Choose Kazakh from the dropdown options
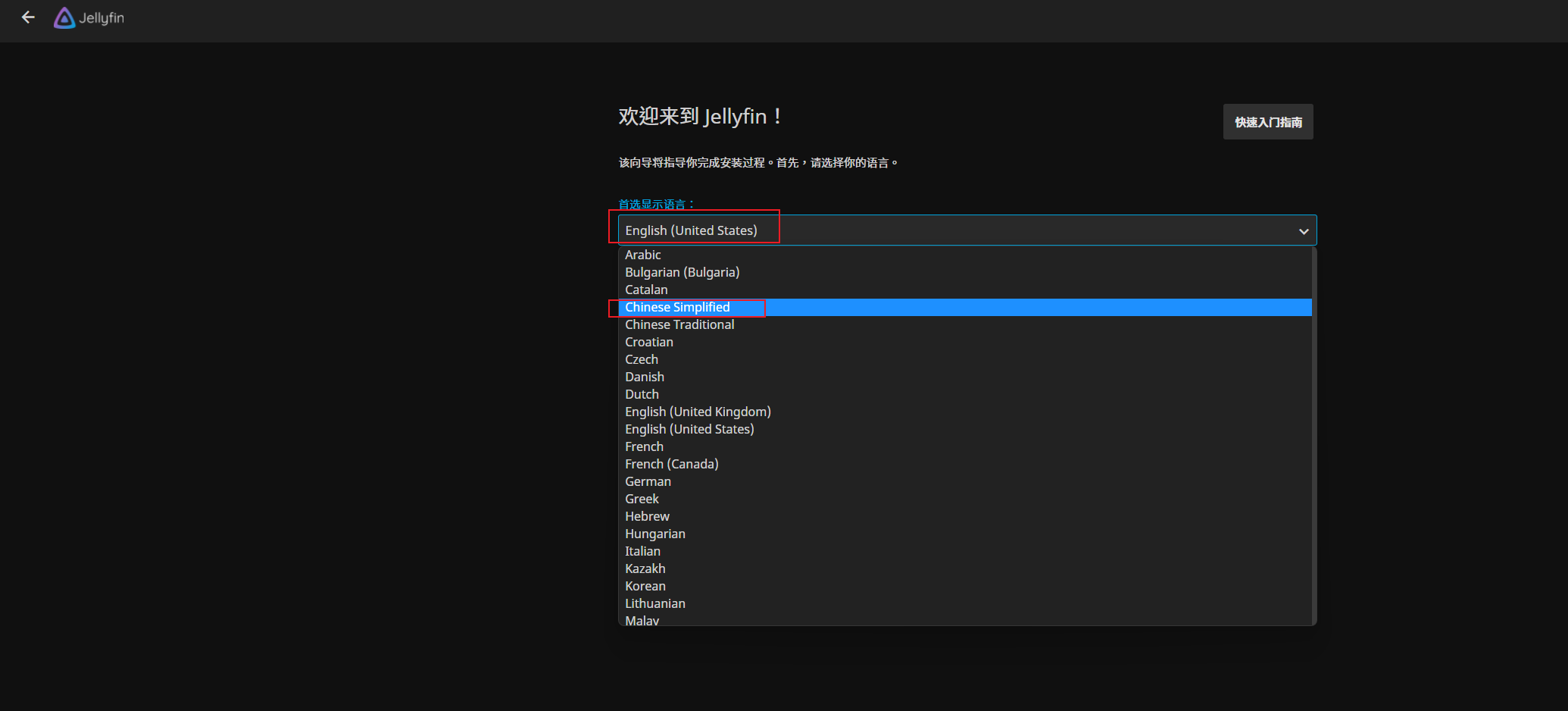 (x=645, y=568)
